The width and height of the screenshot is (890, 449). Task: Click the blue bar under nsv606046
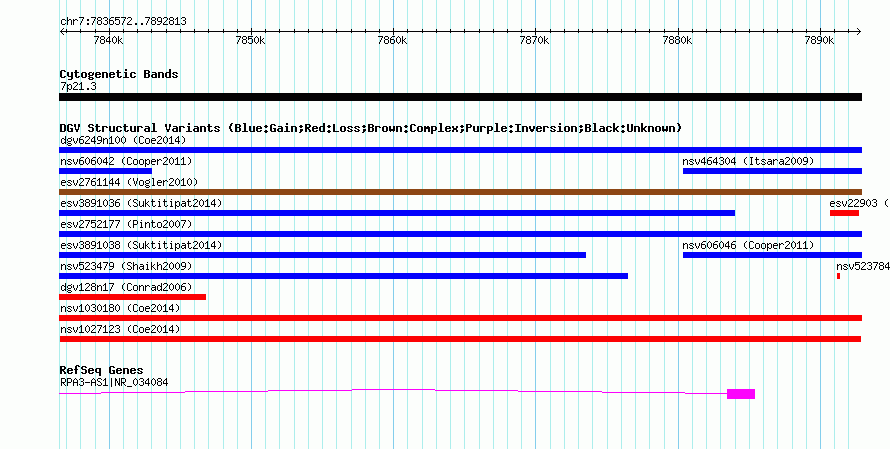773,255
